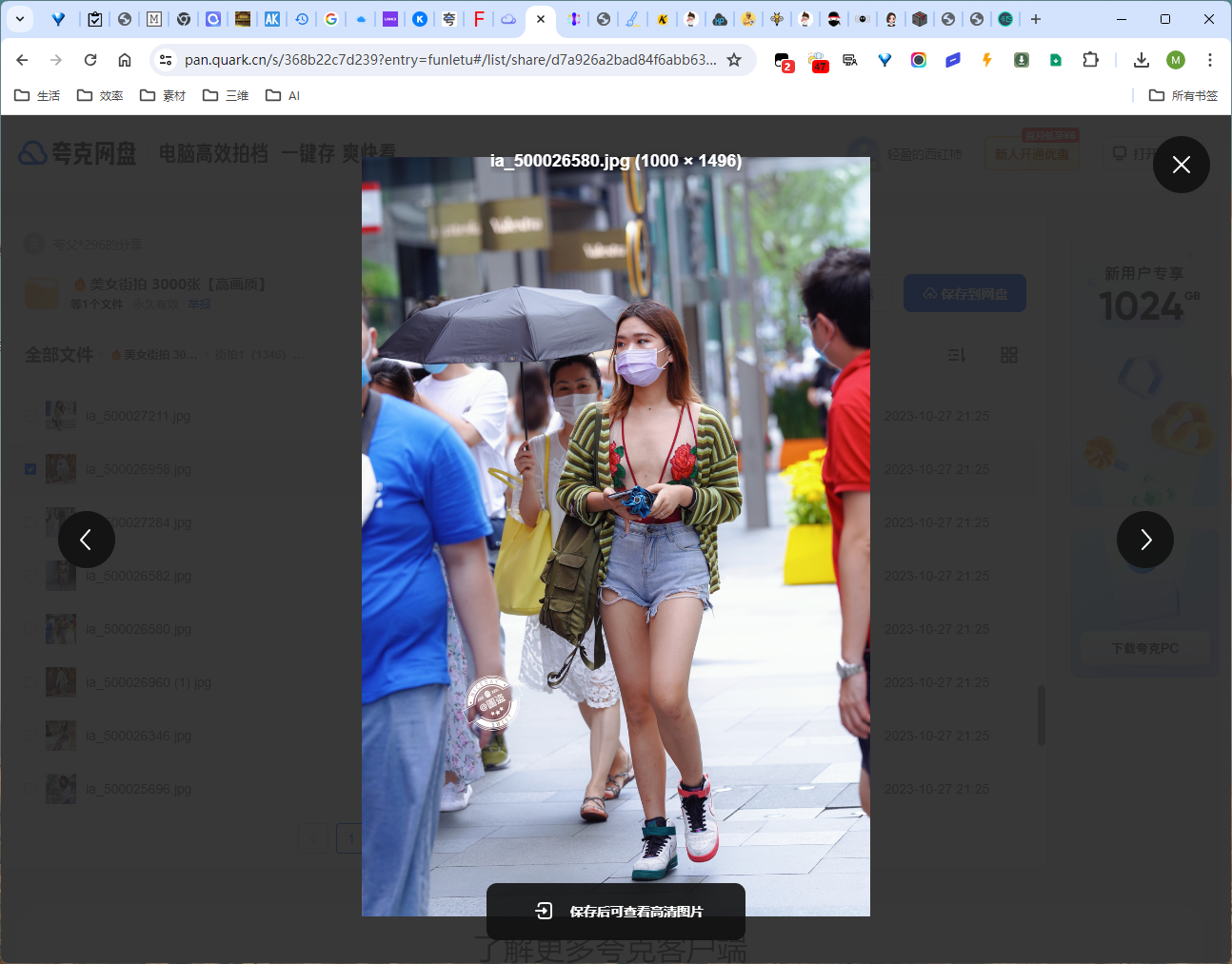Toggle the checkbox for ia_500027211.jpg
The width and height of the screenshot is (1232, 964).
pyautogui.click(x=30, y=416)
